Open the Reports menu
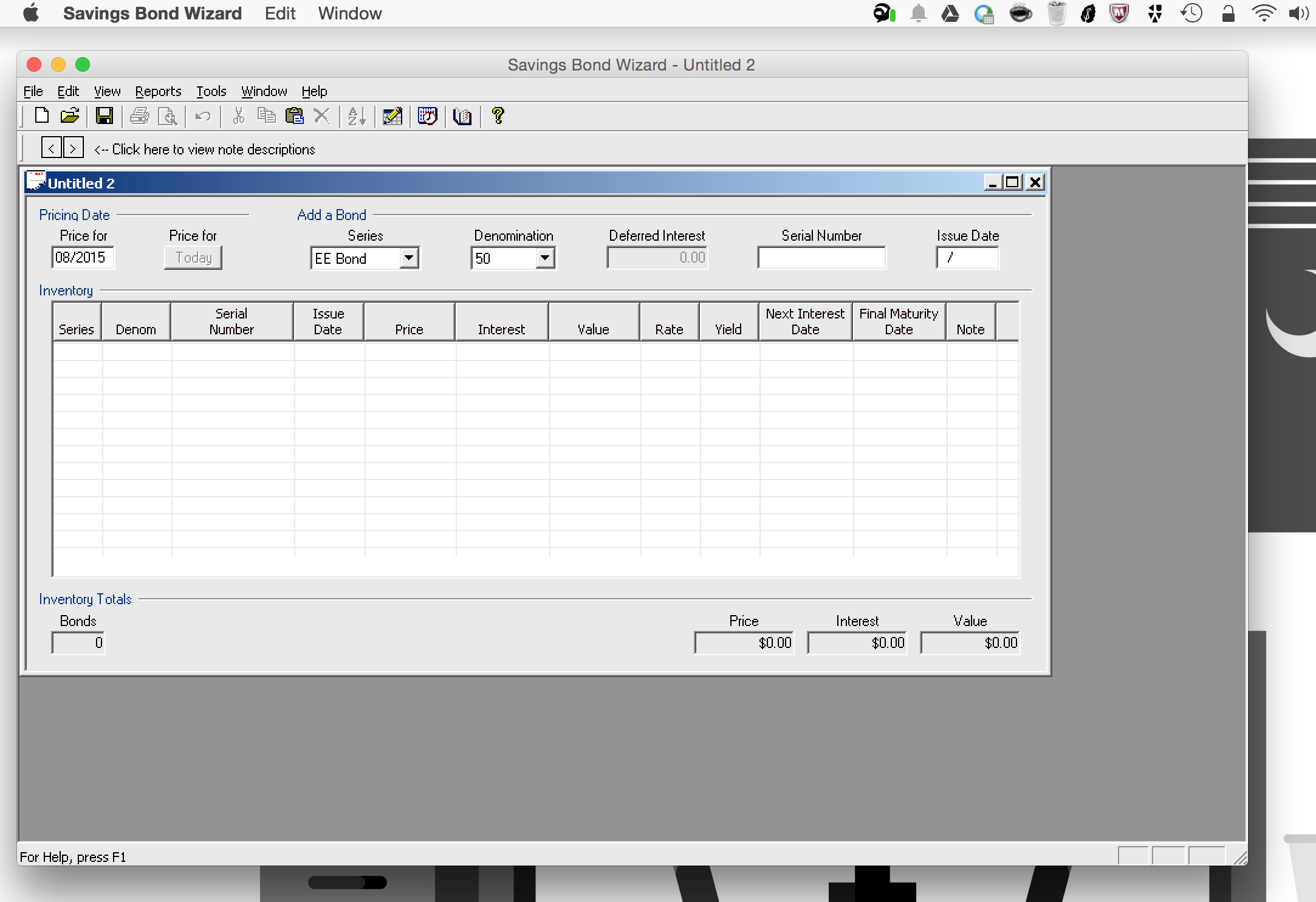This screenshot has height=902, width=1316. pyautogui.click(x=158, y=91)
